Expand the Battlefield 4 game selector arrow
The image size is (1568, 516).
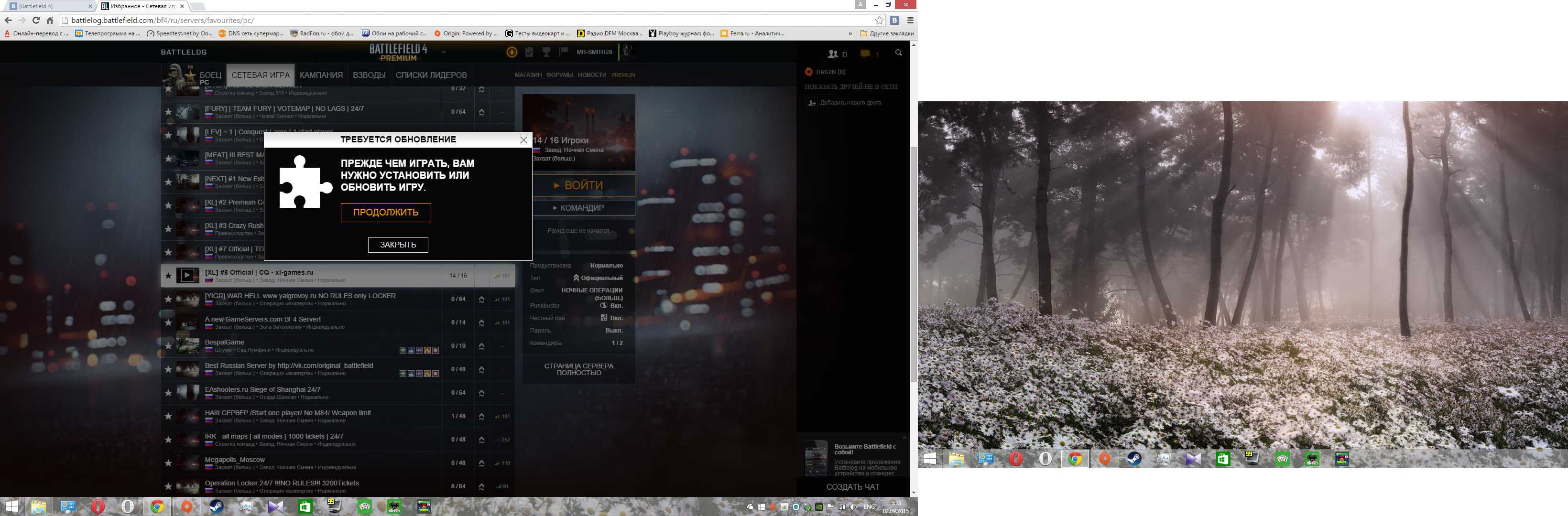(444, 53)
